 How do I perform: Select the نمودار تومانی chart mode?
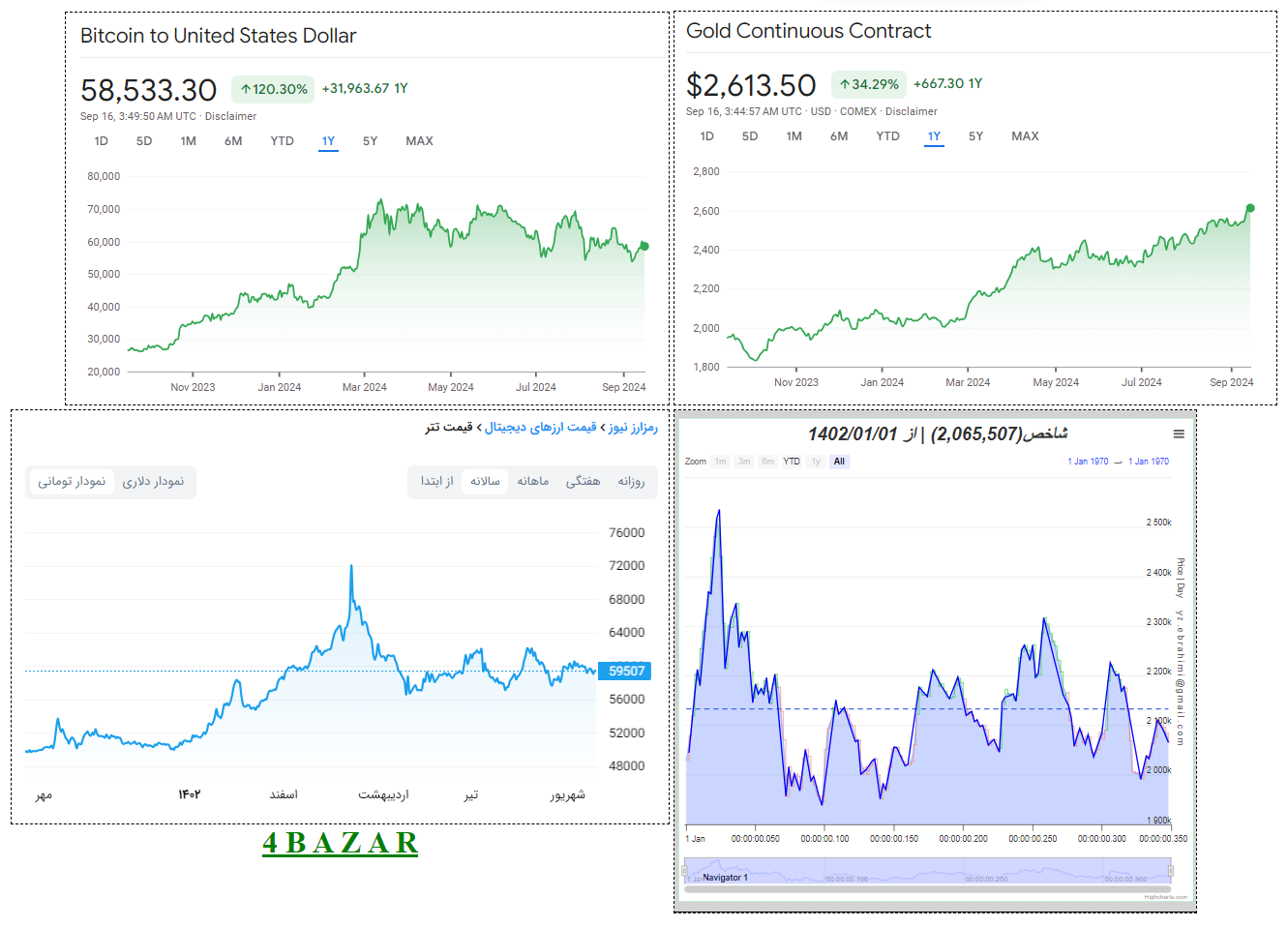coord(73,481)
